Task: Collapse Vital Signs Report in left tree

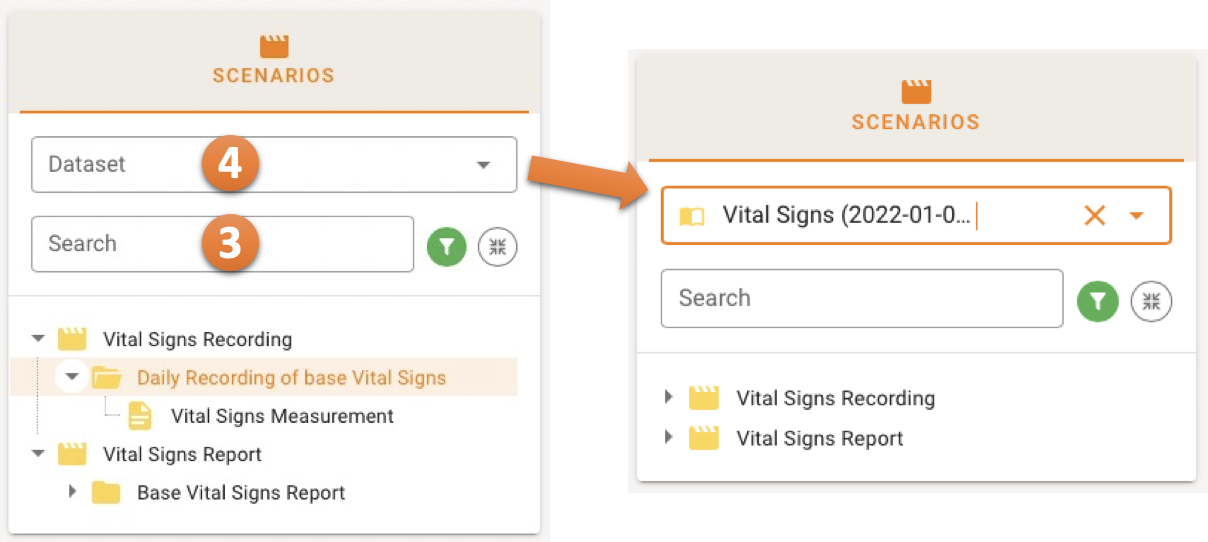Action: [x=39, y=454]
